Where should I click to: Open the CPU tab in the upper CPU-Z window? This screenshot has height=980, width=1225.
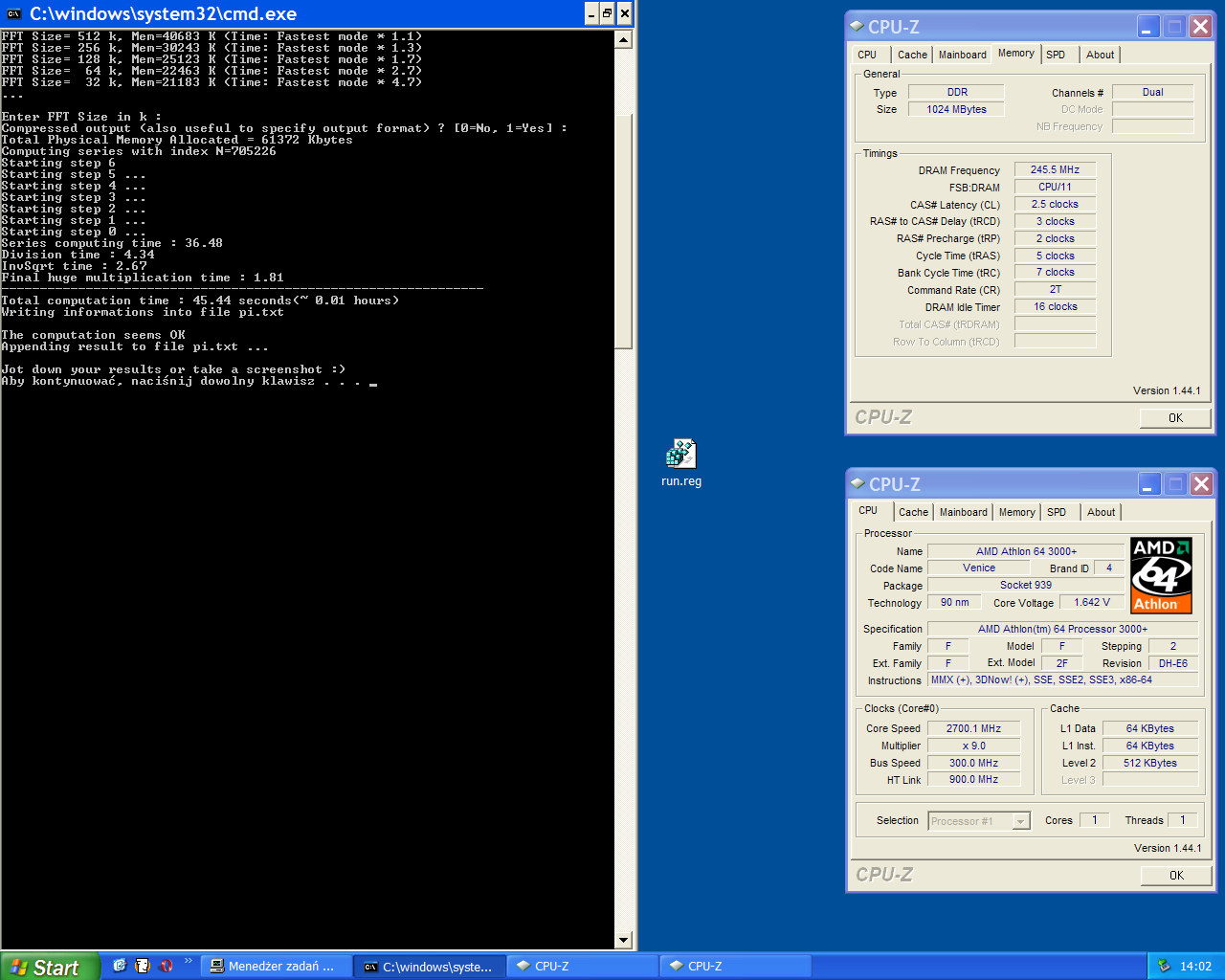point(867,55)
